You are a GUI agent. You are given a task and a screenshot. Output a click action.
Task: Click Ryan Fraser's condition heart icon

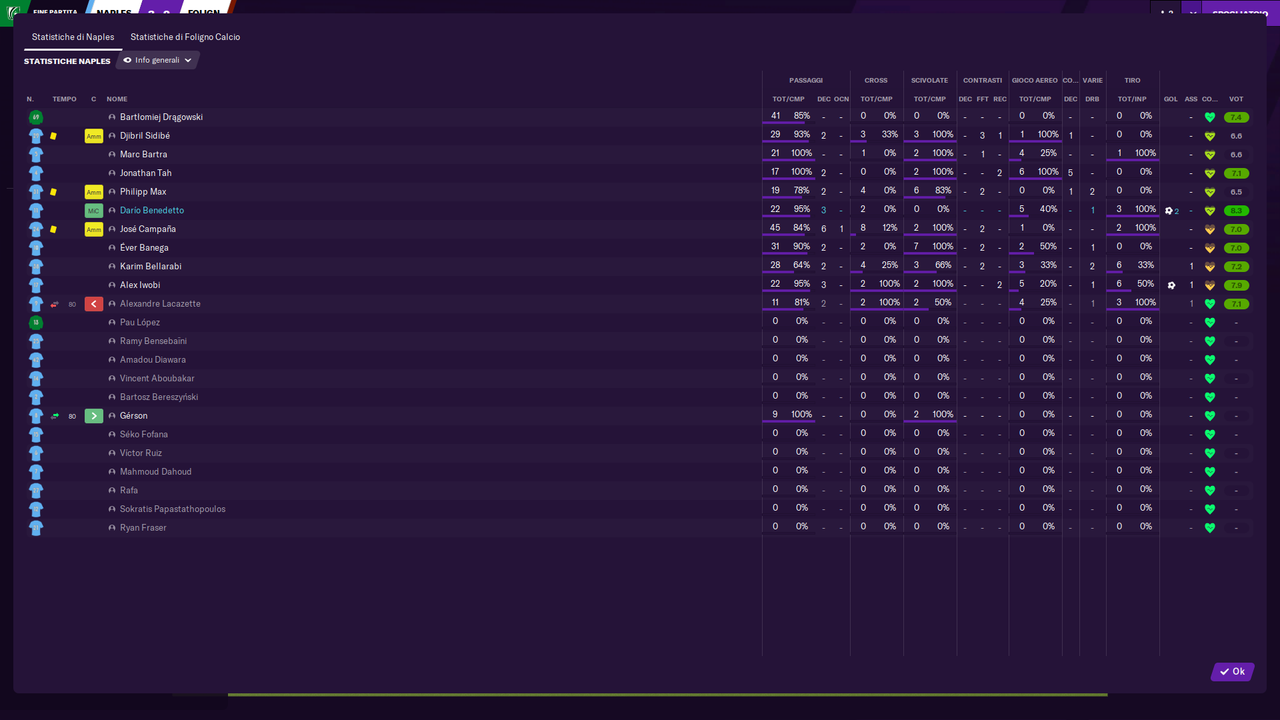1210,528
